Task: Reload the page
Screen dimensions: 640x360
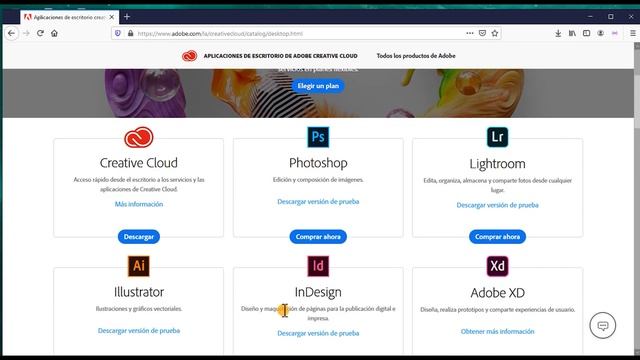Action: tap(40, 33)
